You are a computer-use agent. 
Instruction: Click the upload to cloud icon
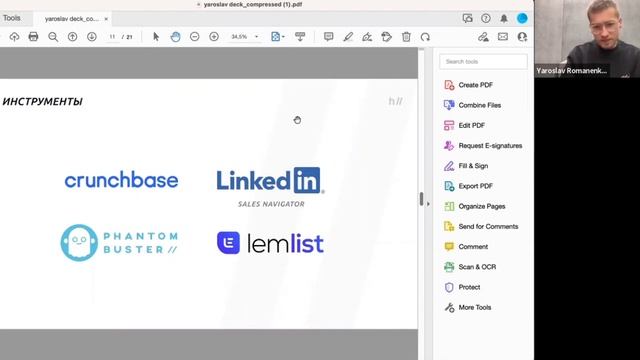click(14, 37)
